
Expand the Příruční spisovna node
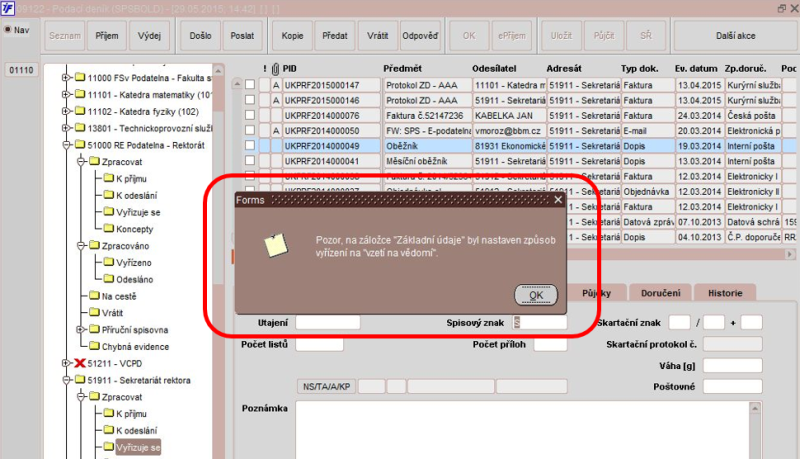(80, 329)
